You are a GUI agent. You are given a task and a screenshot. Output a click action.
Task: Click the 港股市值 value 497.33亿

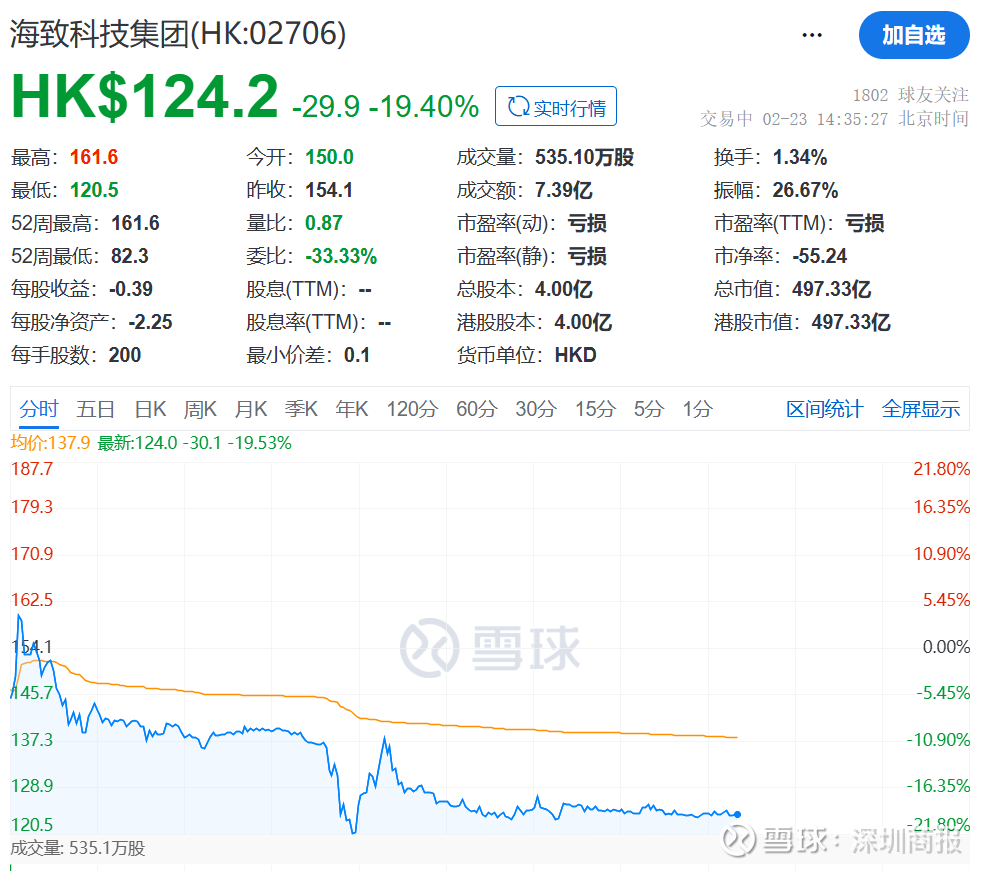[x=851, y=322]
